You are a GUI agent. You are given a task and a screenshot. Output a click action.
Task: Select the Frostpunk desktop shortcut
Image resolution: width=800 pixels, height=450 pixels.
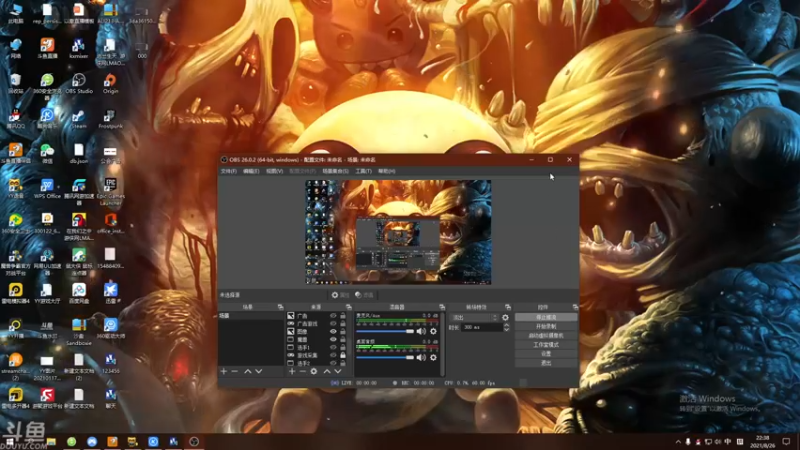point(110,119)
